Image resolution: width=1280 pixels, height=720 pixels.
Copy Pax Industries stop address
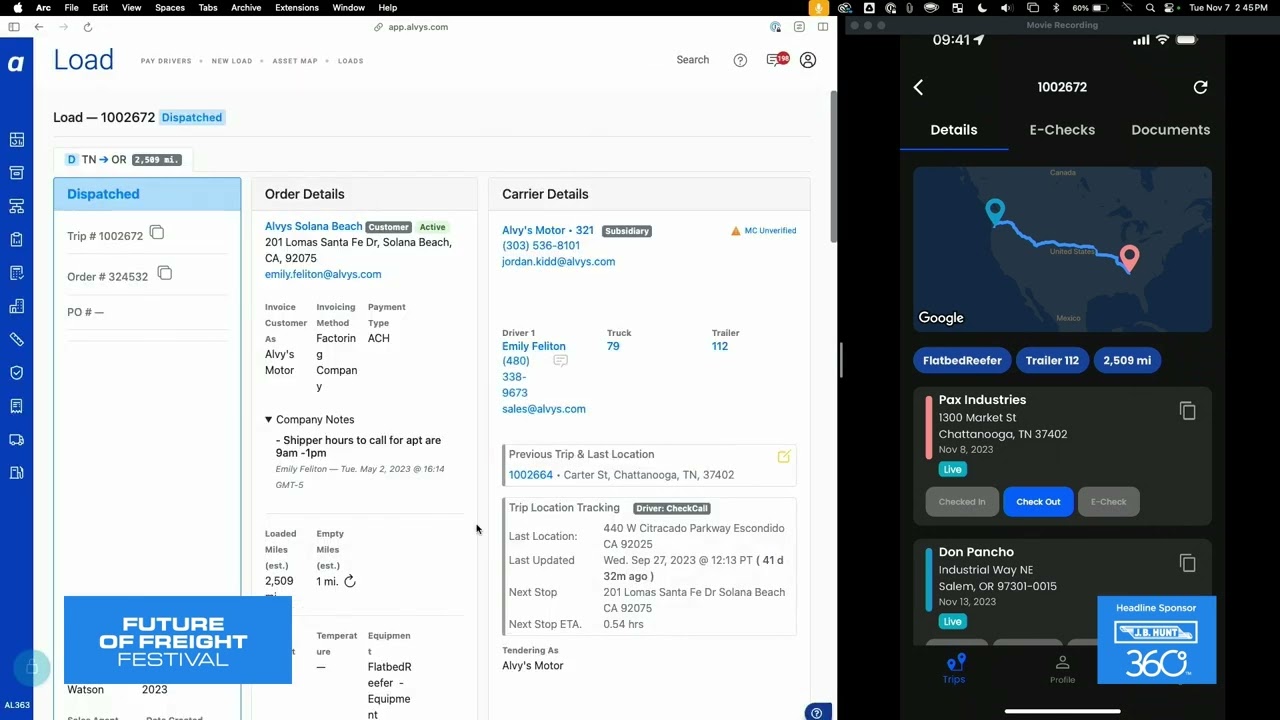tap(1188, 411)
